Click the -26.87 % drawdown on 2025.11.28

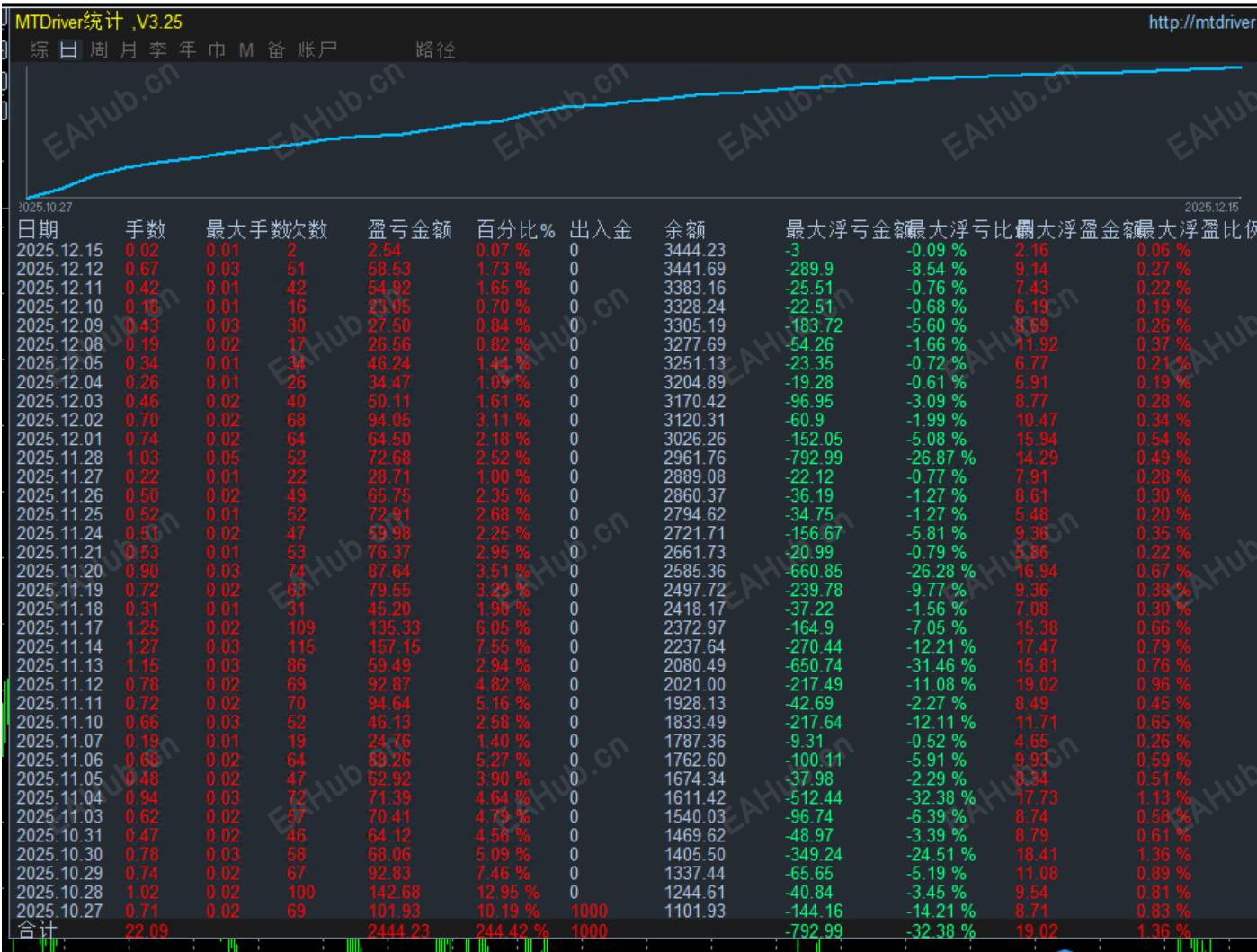[941, 458]
